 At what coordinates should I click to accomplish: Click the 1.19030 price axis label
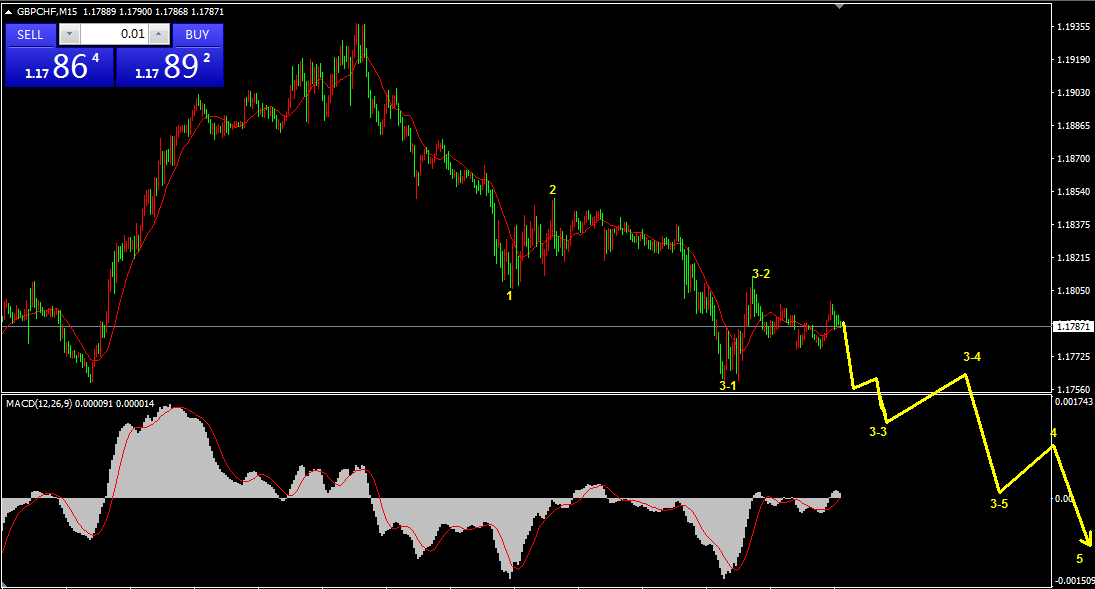[x=1073, y=92]
